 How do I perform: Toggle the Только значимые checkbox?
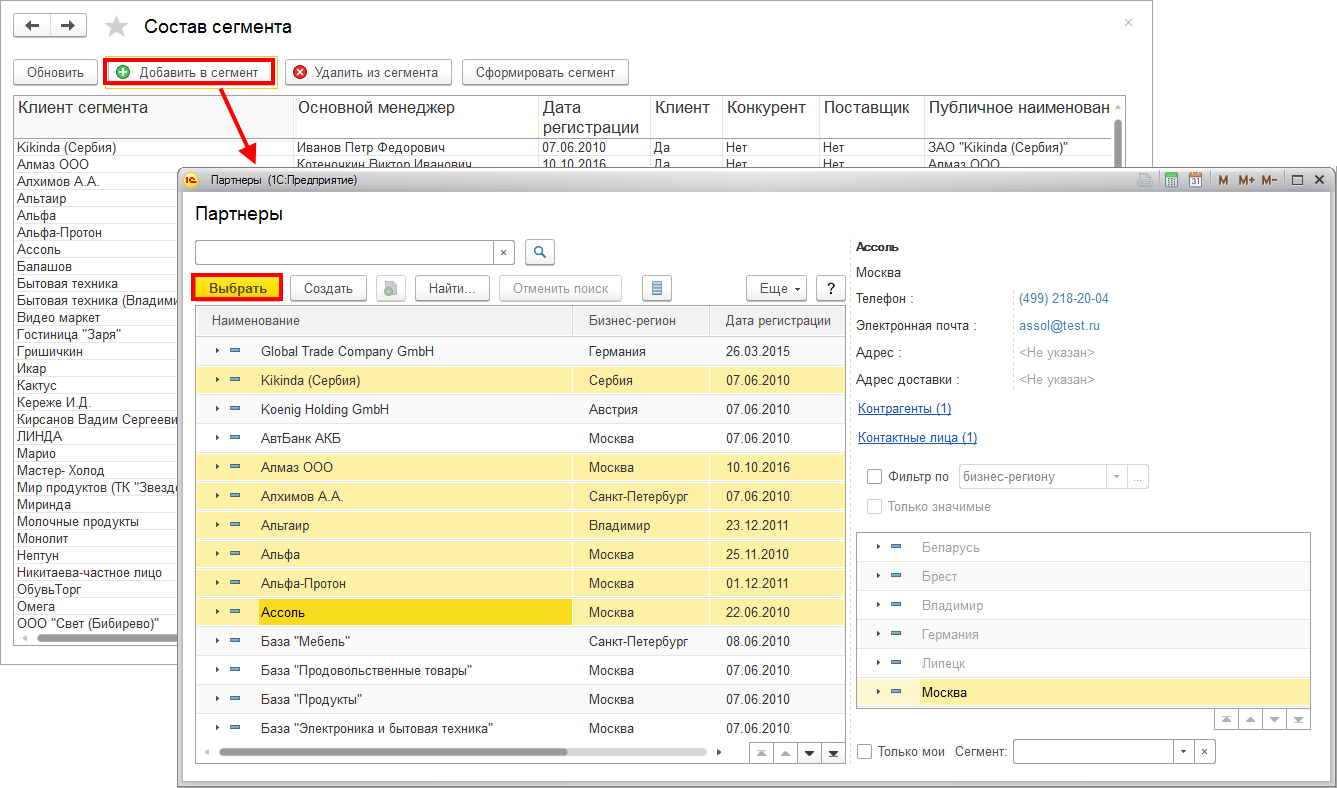pyautogui.click(x=875, y=507)
